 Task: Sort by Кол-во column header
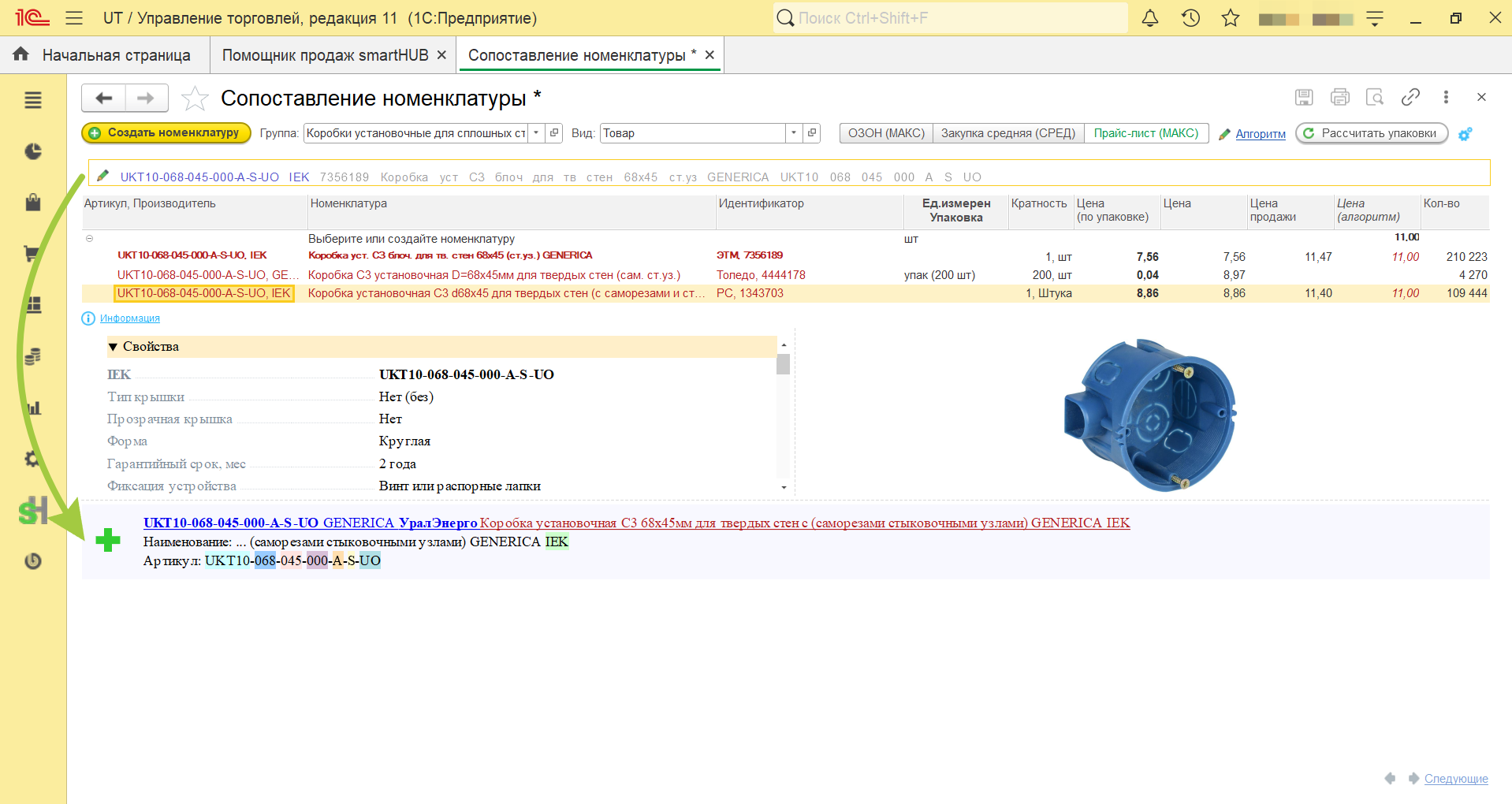[x=1454, y=212]
